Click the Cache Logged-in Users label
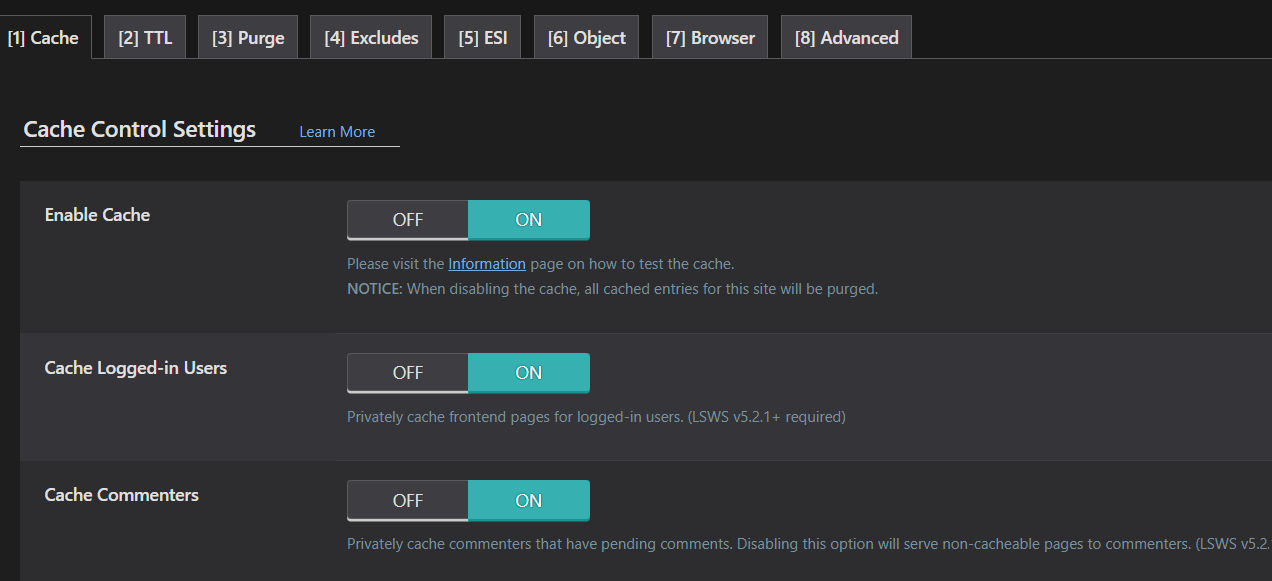1272x581 pixels. [x=136, y=368]
